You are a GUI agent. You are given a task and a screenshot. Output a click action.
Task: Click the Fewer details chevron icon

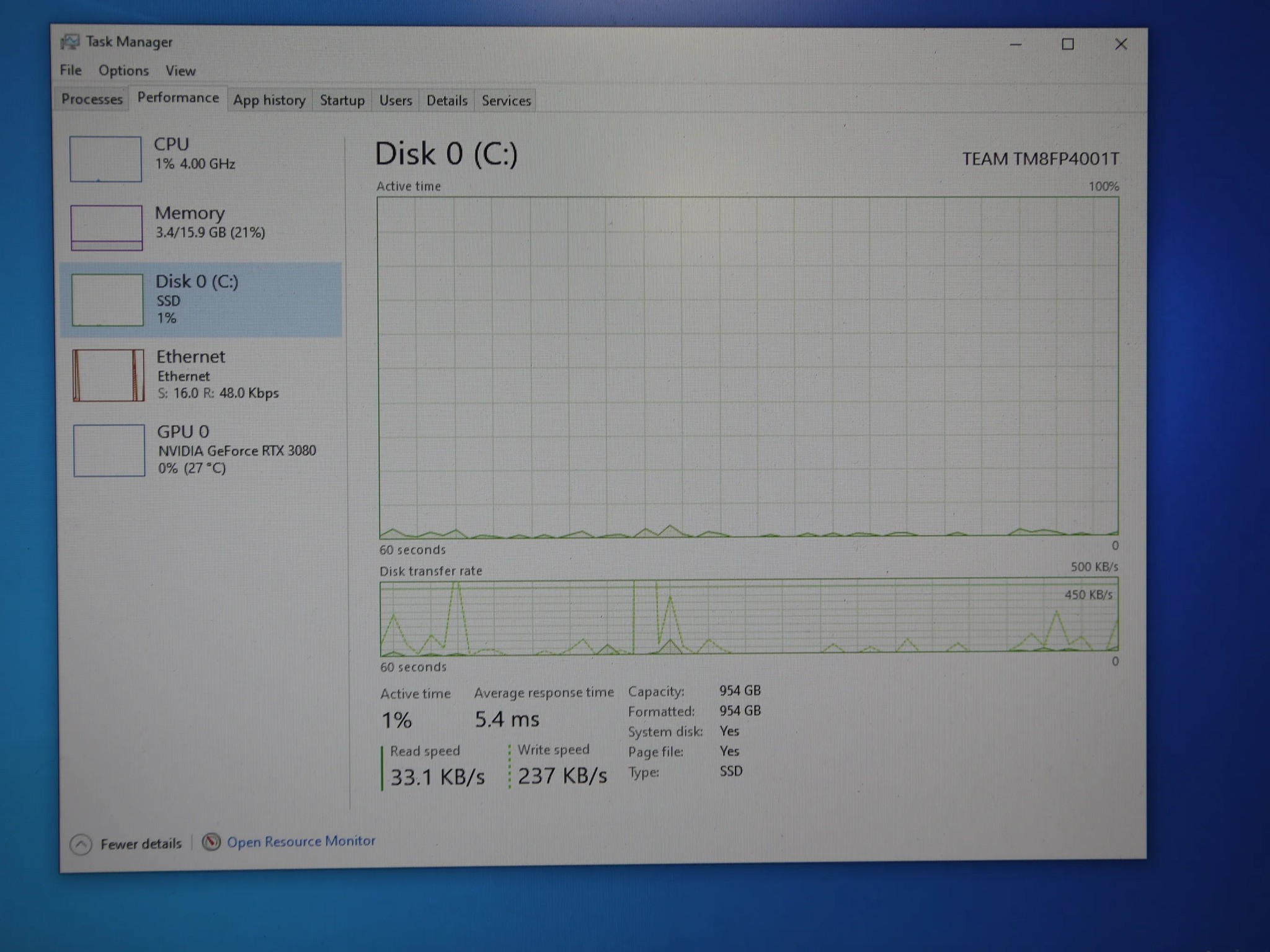(81, 844)
